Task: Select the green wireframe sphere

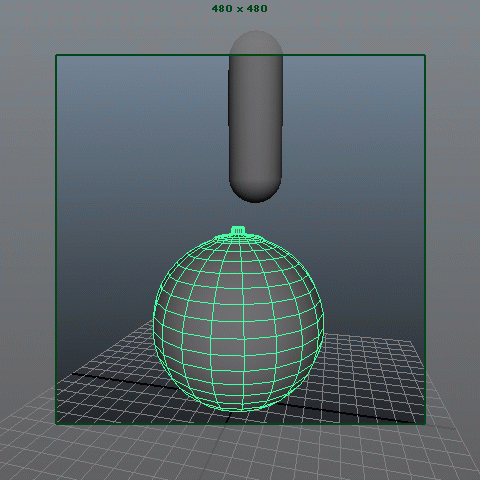Action: (x=238, y=320)
